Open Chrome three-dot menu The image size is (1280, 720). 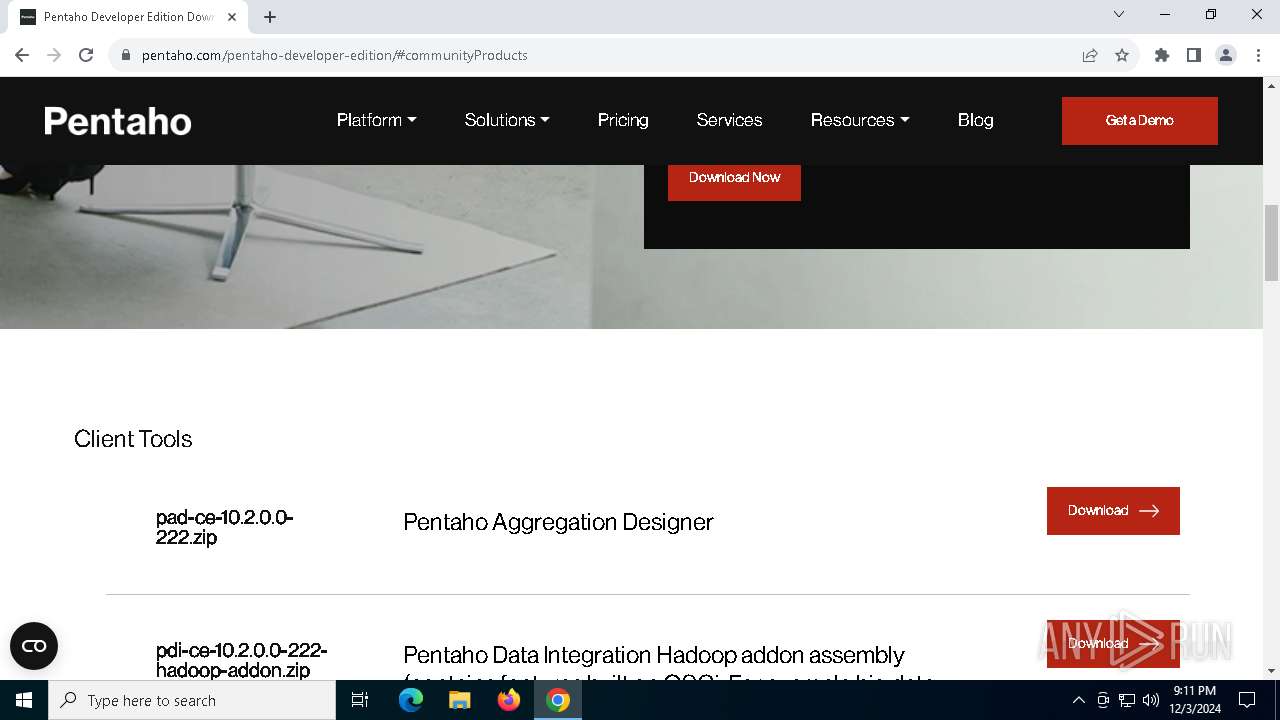point(1259,55)
